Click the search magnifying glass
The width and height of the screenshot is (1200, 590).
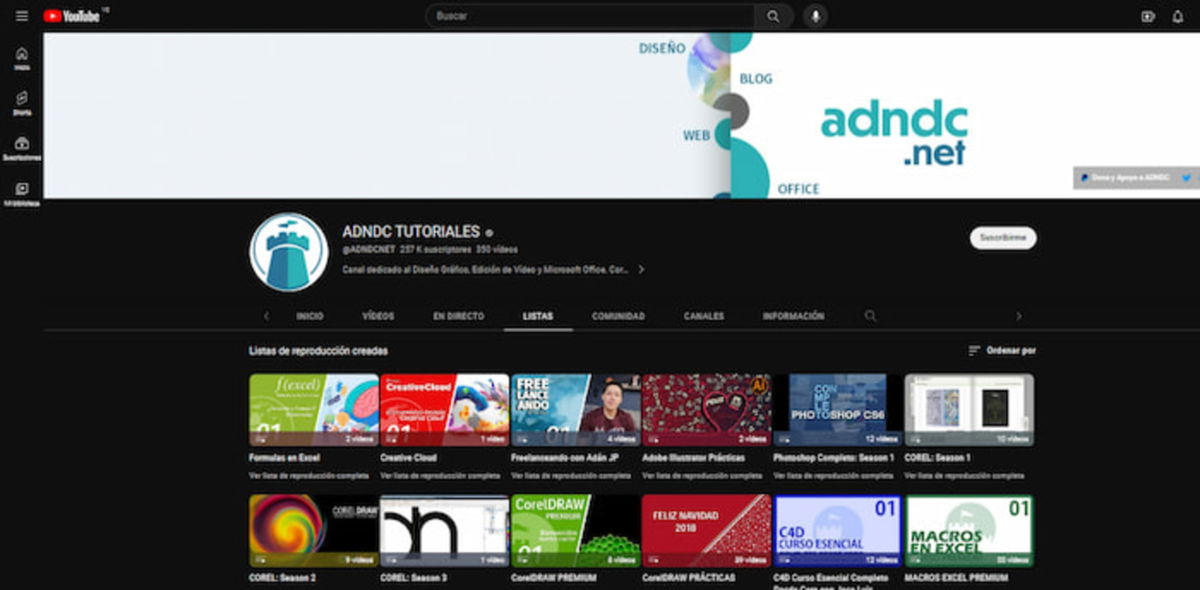coord(773,16)
